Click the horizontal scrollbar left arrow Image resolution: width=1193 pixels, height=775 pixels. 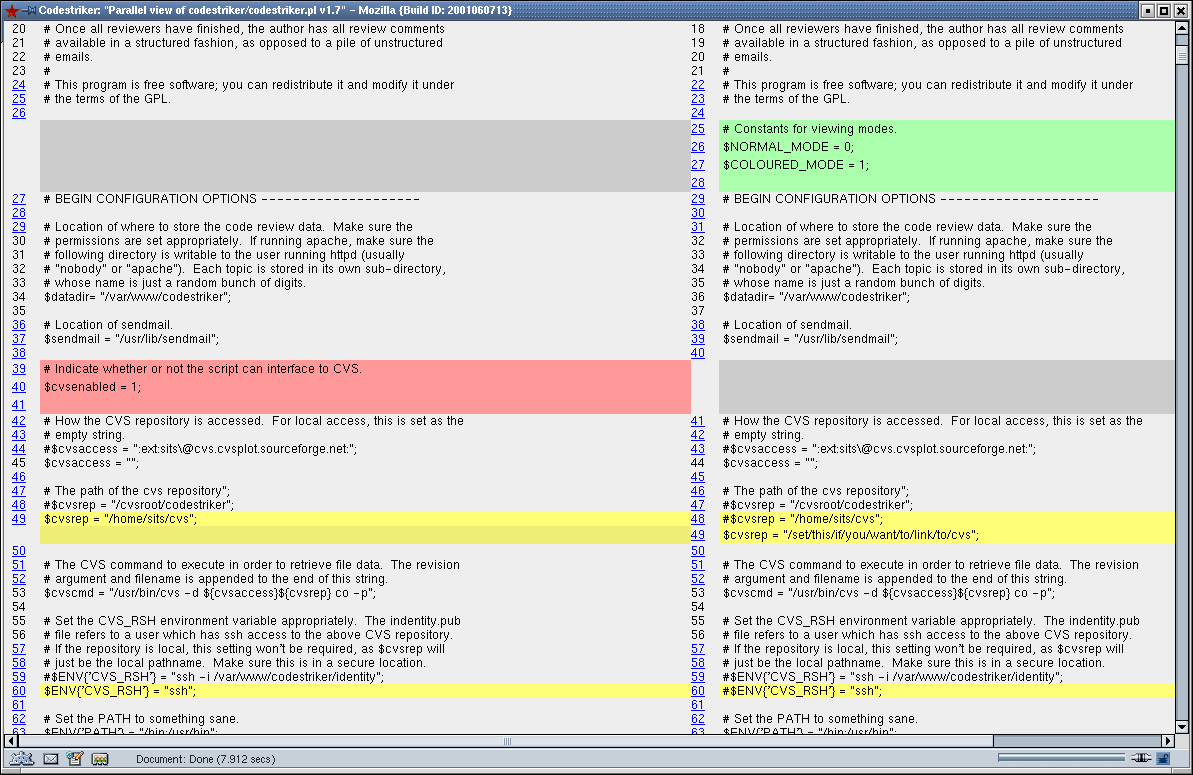[x=7, y=741]
